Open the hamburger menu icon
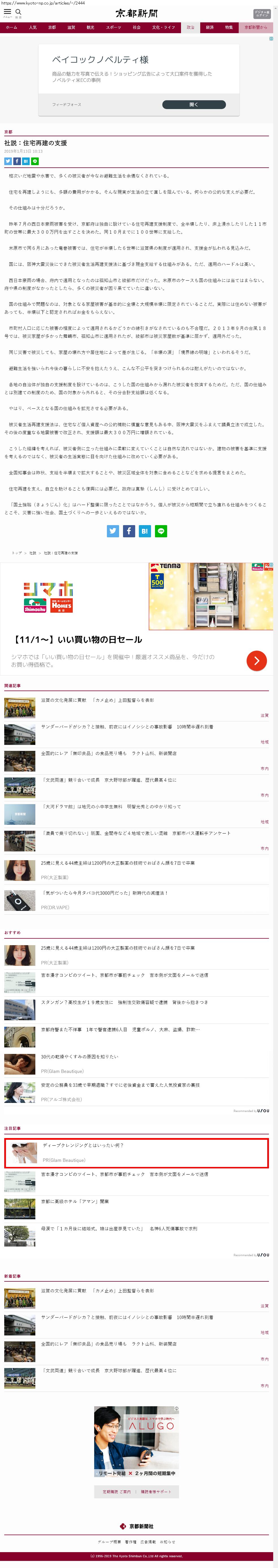This screenshot has height=1568, width=278. tap(7, 12)
